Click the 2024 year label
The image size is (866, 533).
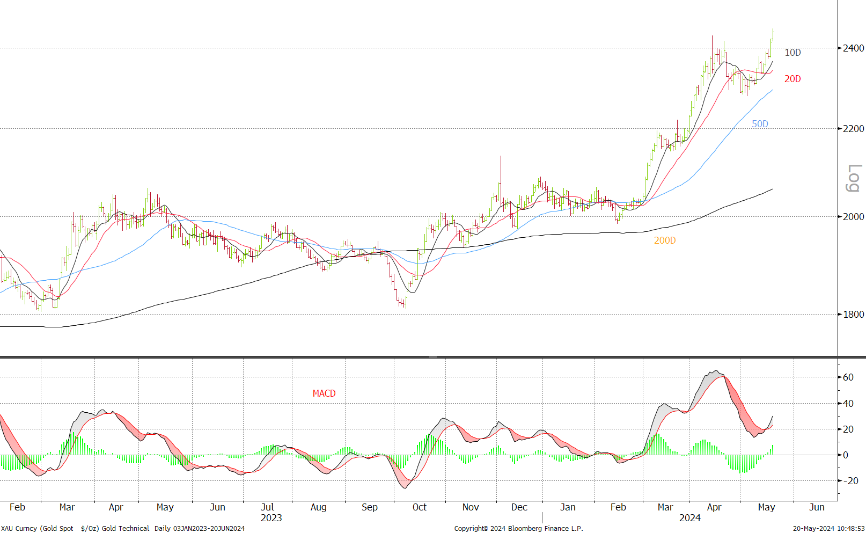point(690,518)
